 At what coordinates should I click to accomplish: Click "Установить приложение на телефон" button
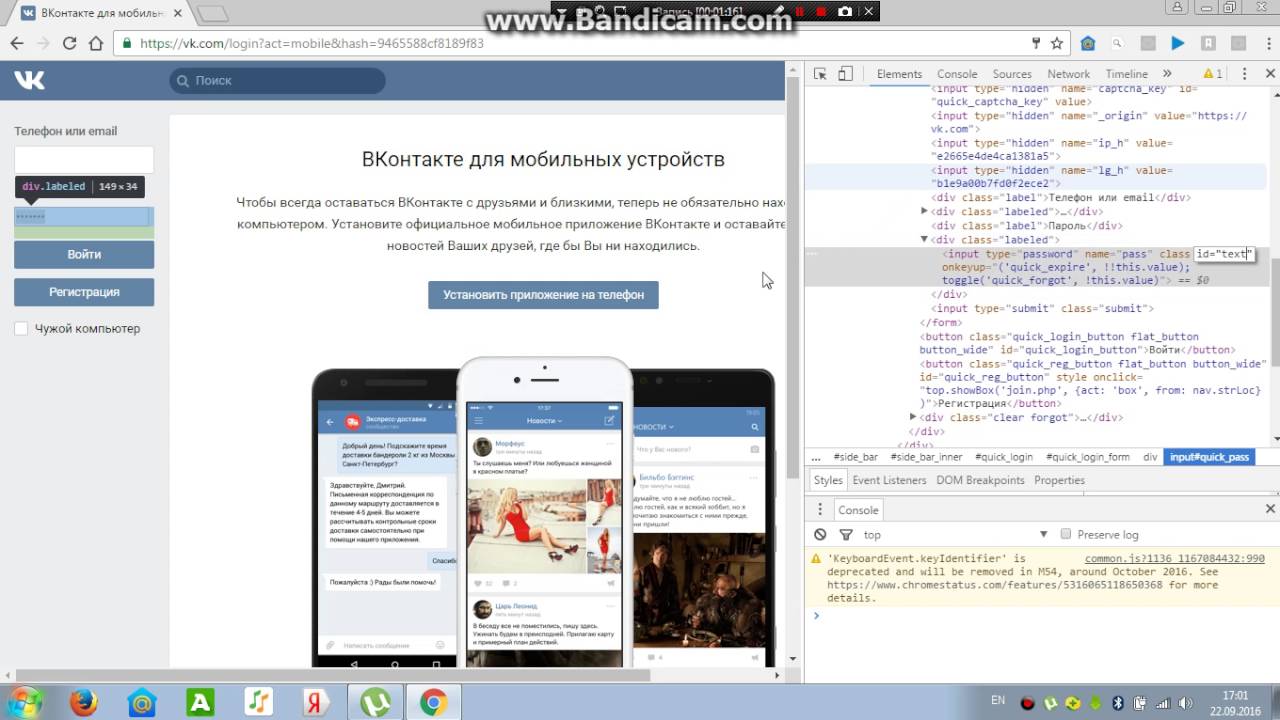543,294
